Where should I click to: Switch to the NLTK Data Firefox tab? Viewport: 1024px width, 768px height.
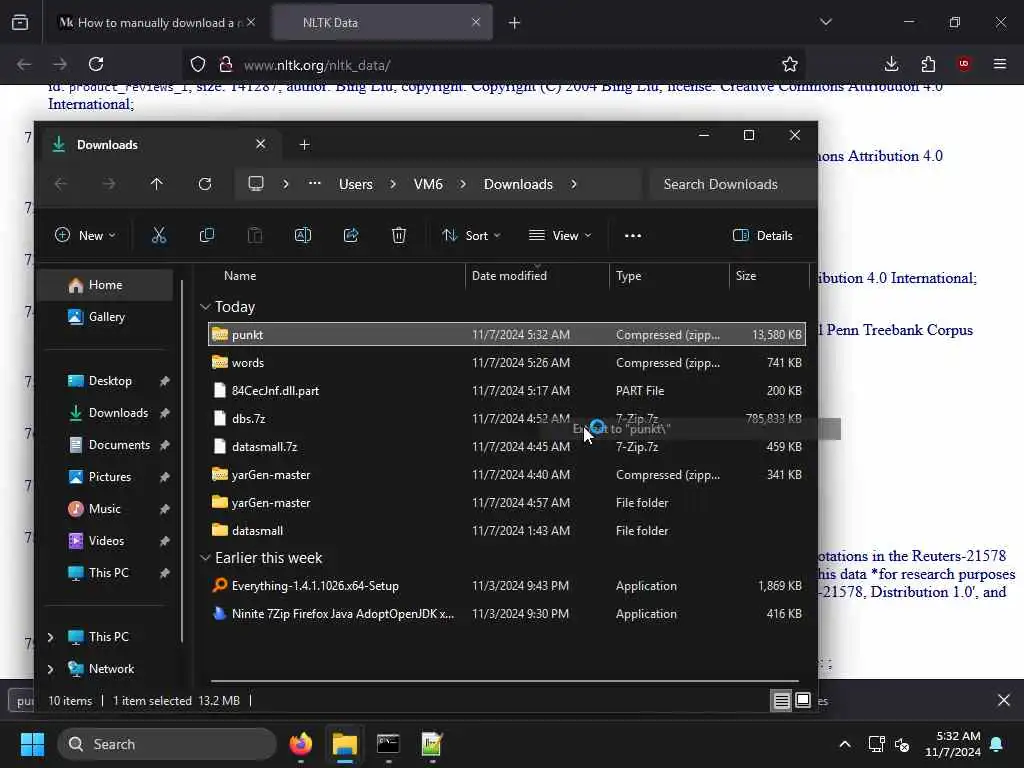click(381, 23)
